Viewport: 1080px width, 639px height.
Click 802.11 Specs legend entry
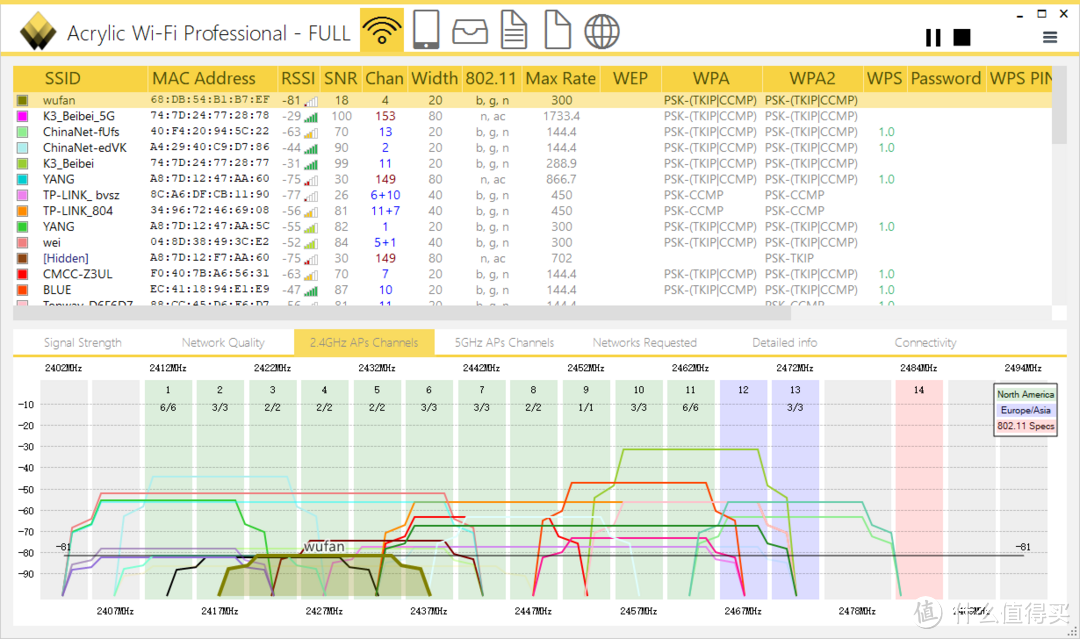point(1025,426)
